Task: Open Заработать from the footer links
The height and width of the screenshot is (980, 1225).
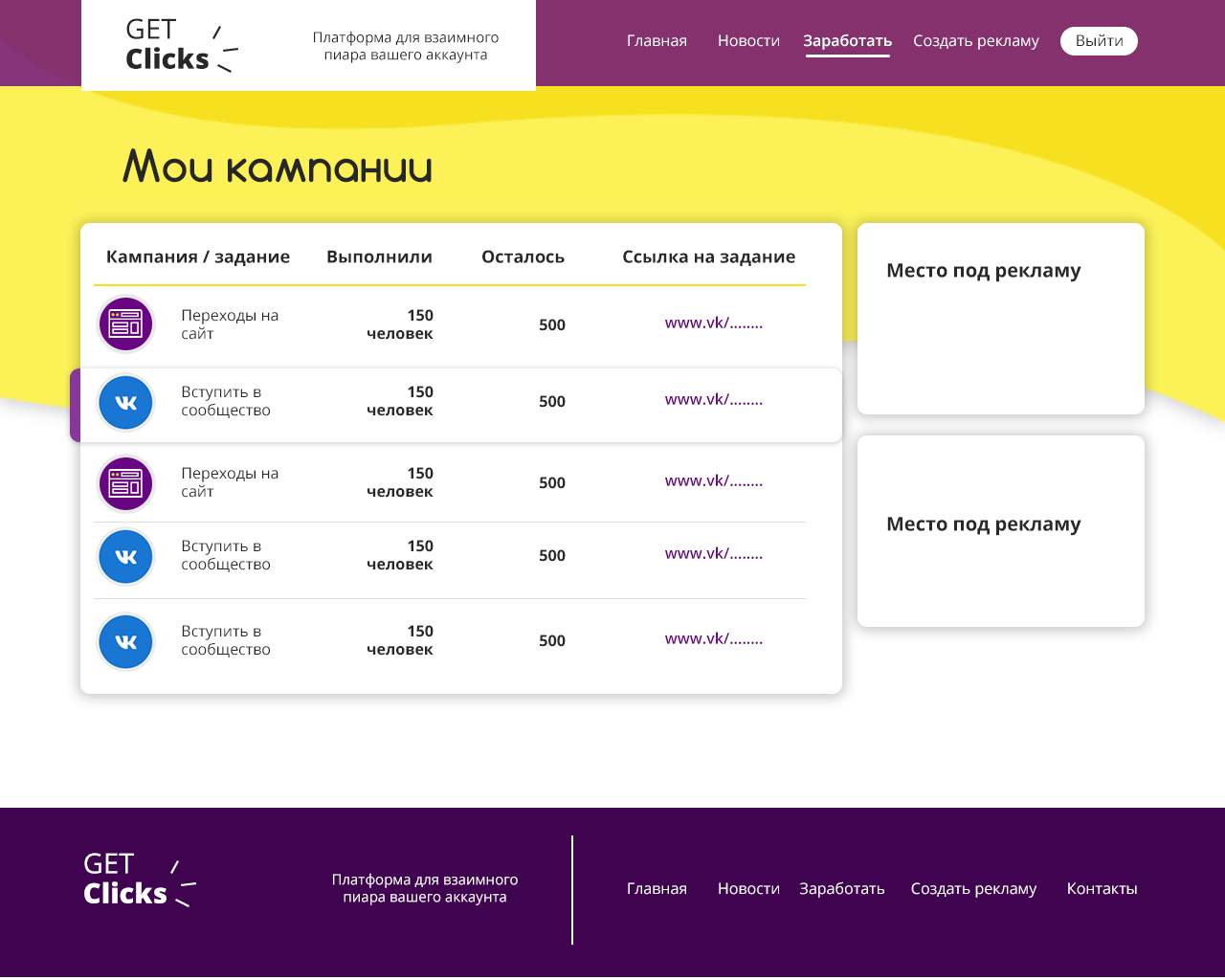Action: 842,888
